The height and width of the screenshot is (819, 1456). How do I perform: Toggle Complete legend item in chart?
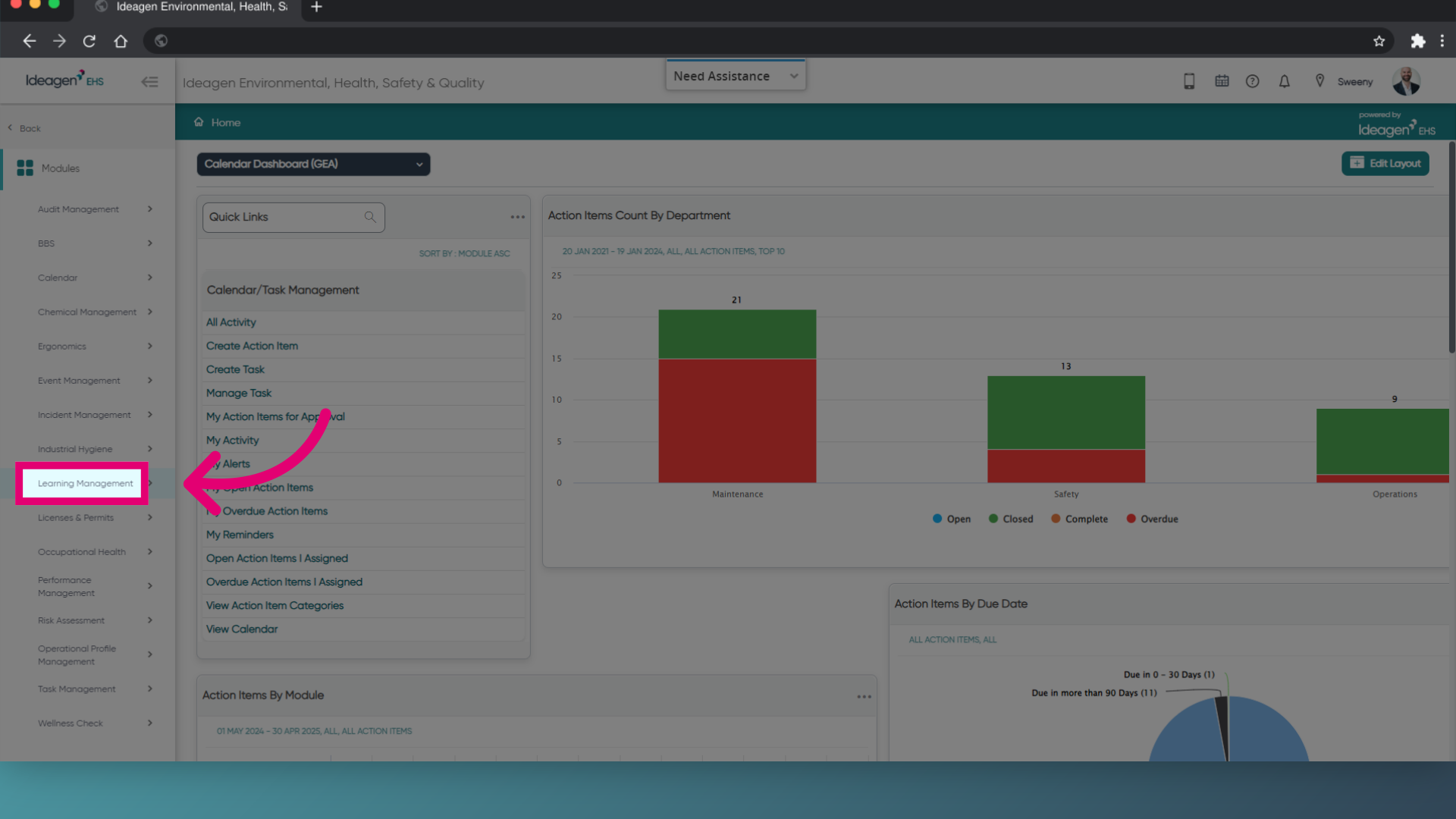coord(1078,519)
